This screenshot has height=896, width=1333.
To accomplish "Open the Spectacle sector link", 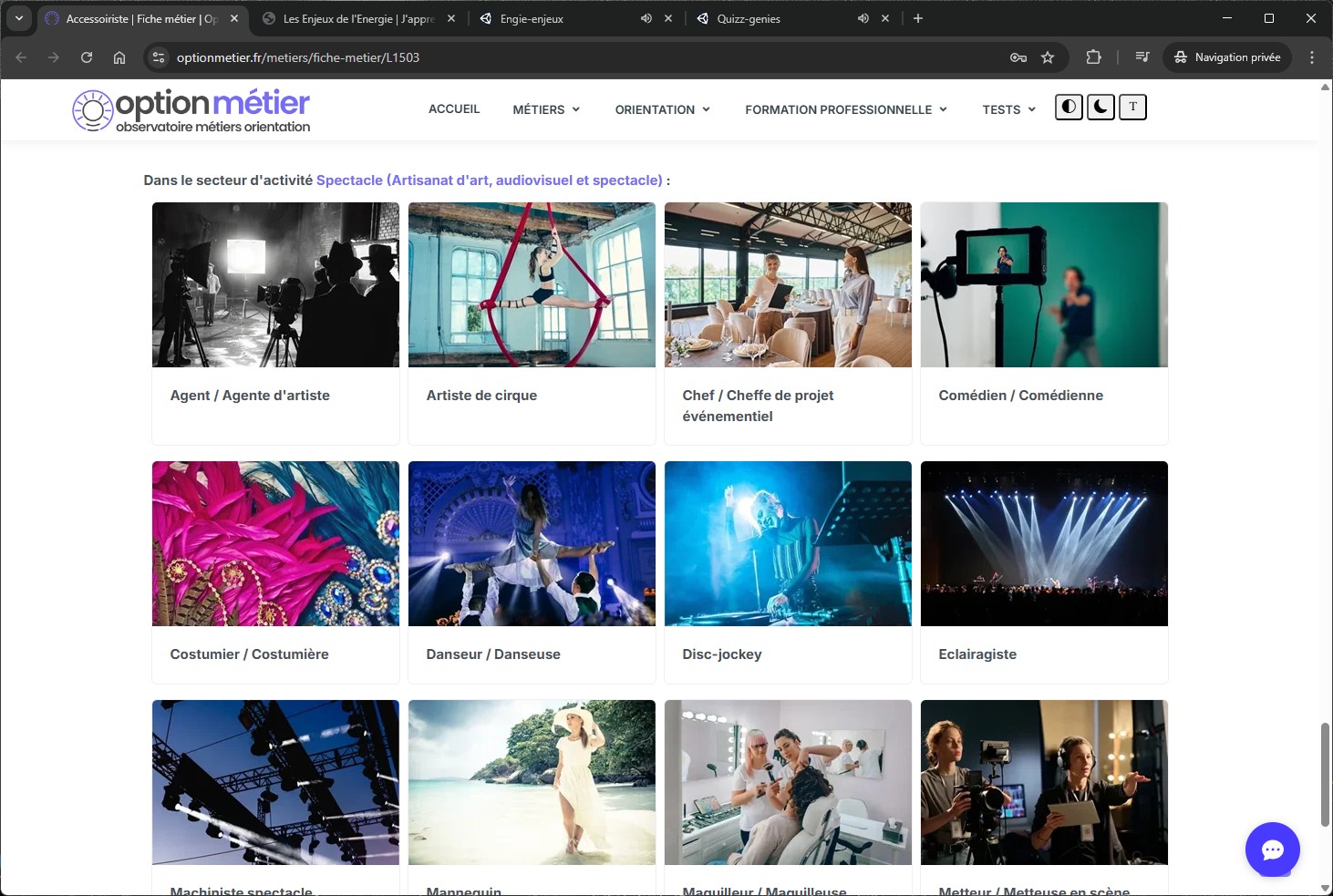I will pyautogui.click(x=489, y=180).
